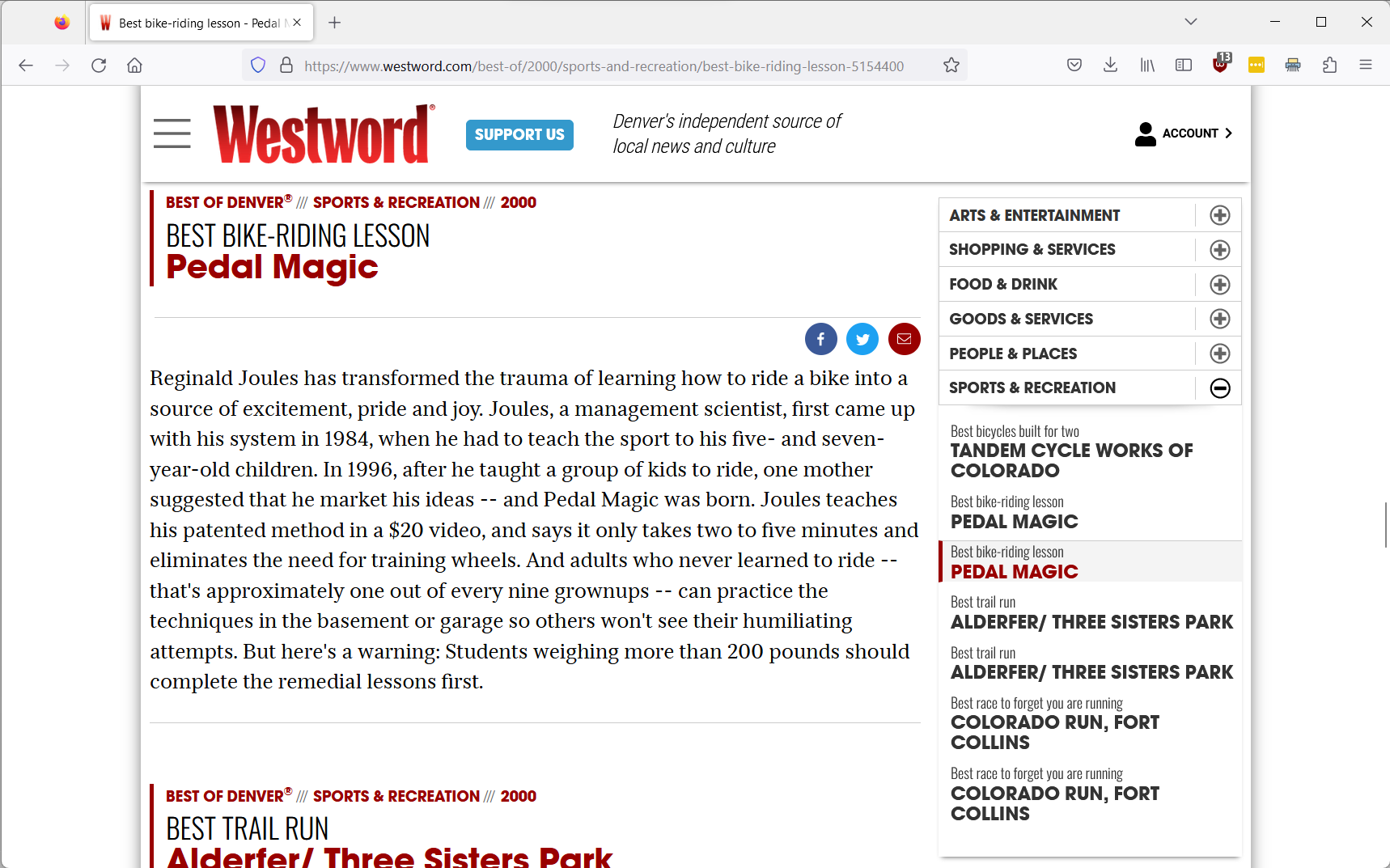The height and width of the screenshot is (868, 1390).
Task: Click Best of Denver breadcrumb above Pedal Magic
Action: click(x=229, y=202)
